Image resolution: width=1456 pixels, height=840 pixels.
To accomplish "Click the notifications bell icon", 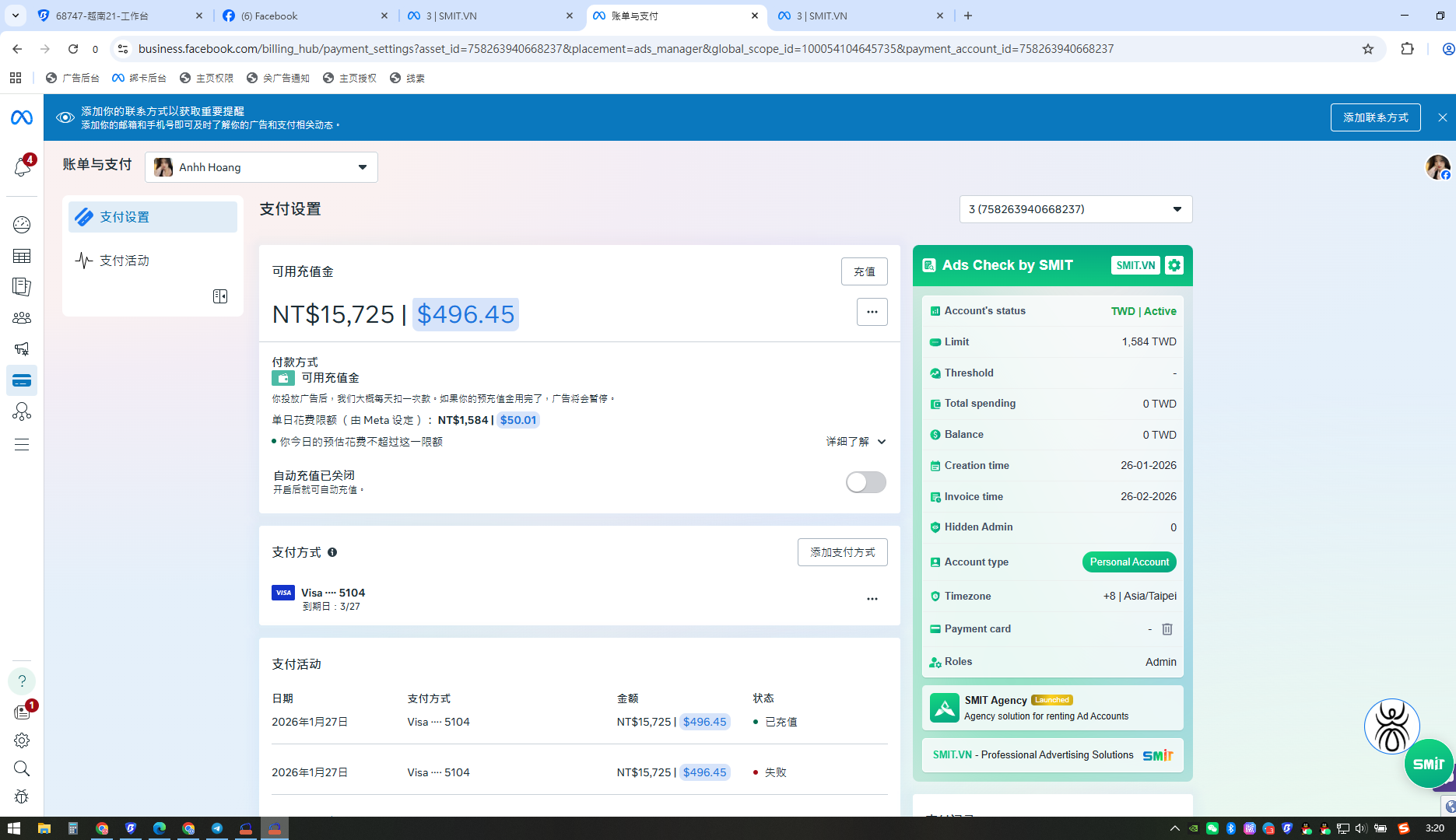I will click(x=22, y=166).
